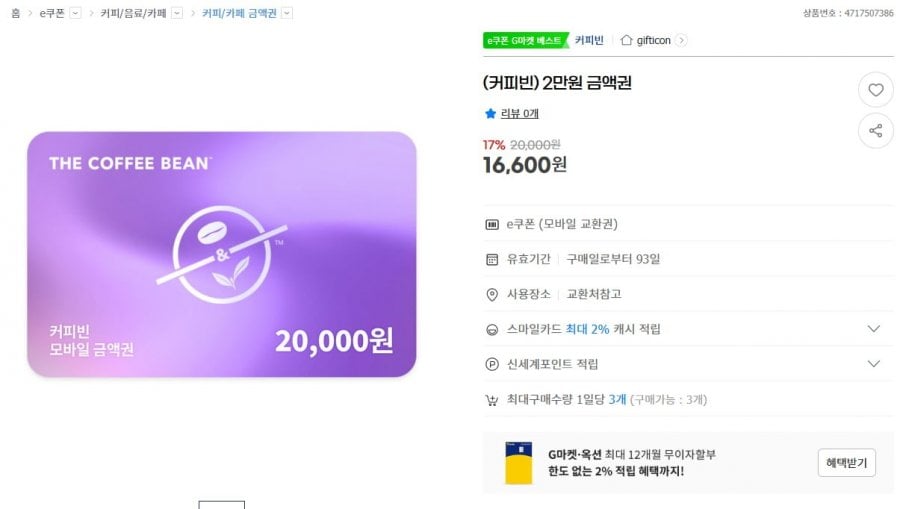Click the Shinsegae point P icon

[x=491, y=364]
